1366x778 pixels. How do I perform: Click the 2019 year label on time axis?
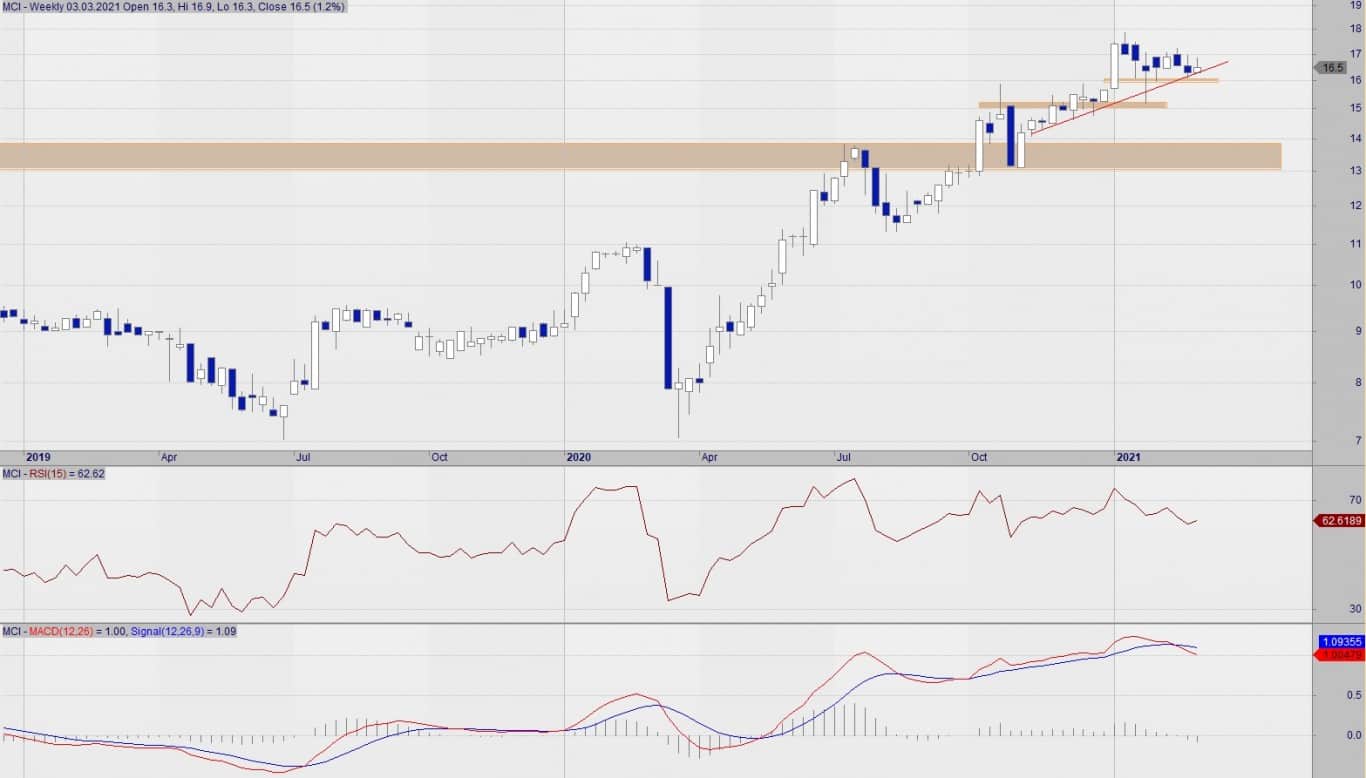point(38,457)
